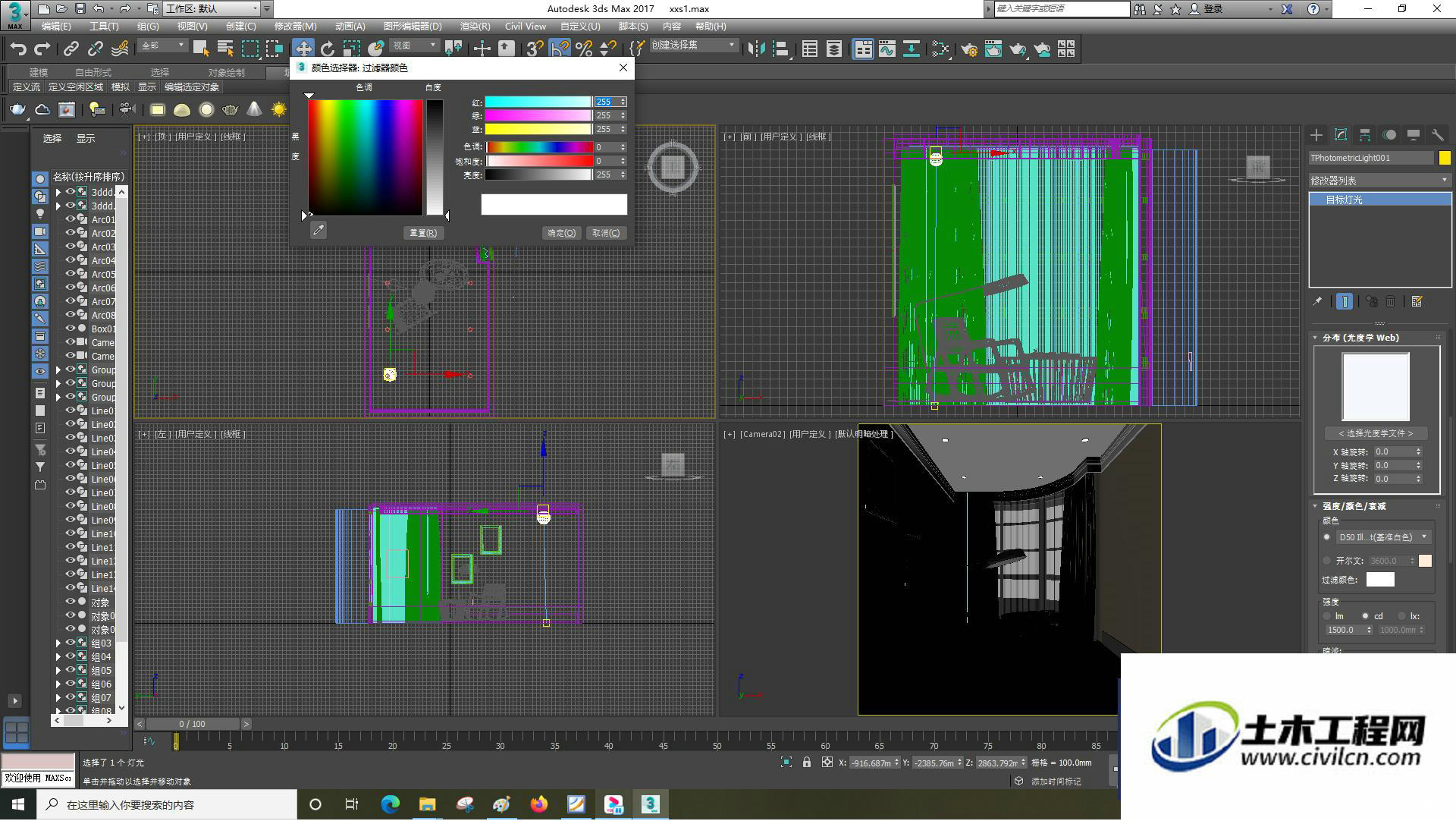This screenshot has width=1456, height=821.
Task: Open the D50 light color dropdown
Action: coord(1382,537)
